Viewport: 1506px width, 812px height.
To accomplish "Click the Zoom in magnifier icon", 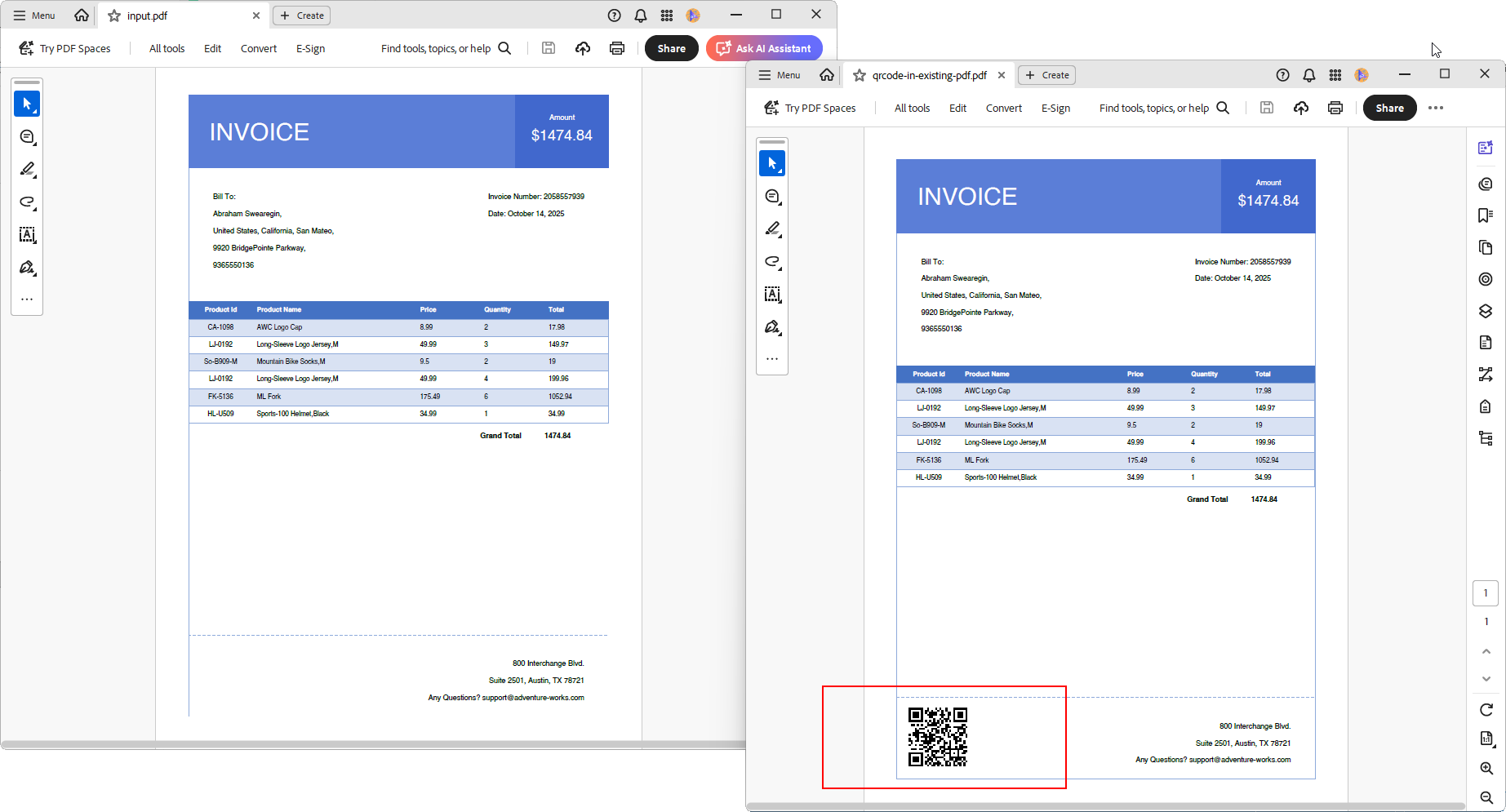I will [x=1486, y=769].
